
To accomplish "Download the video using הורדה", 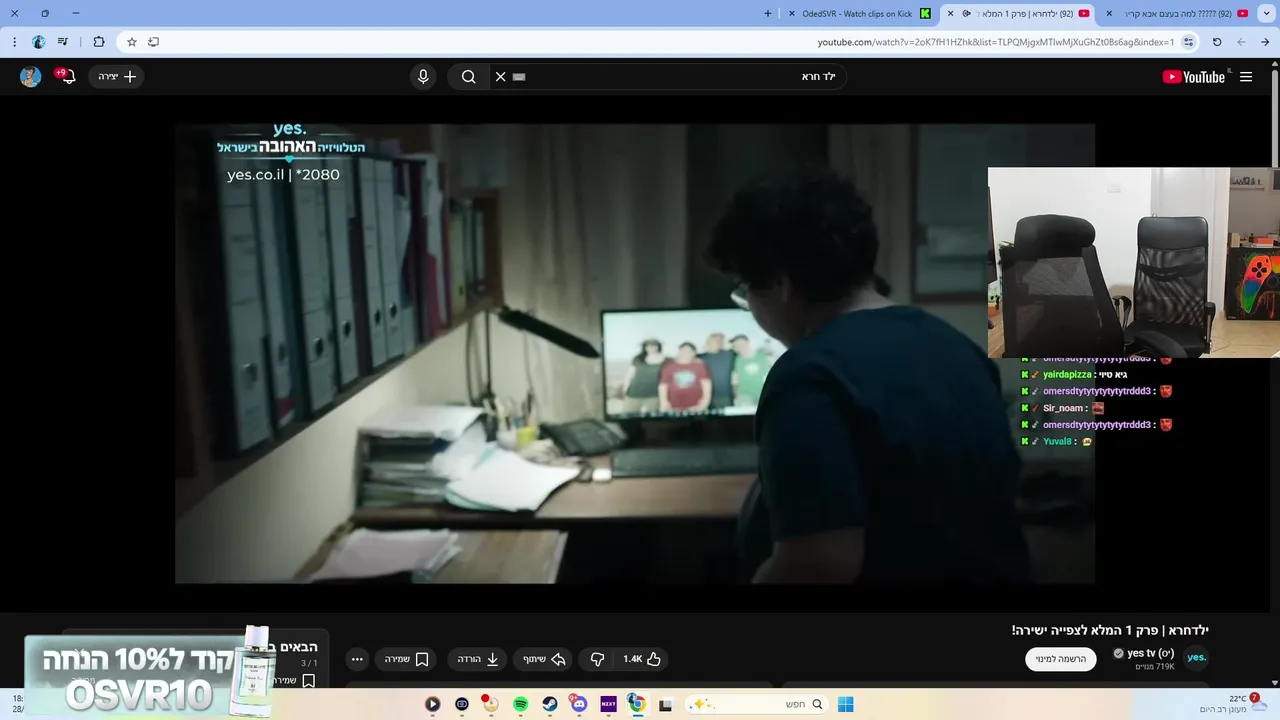I will point(478,659).
